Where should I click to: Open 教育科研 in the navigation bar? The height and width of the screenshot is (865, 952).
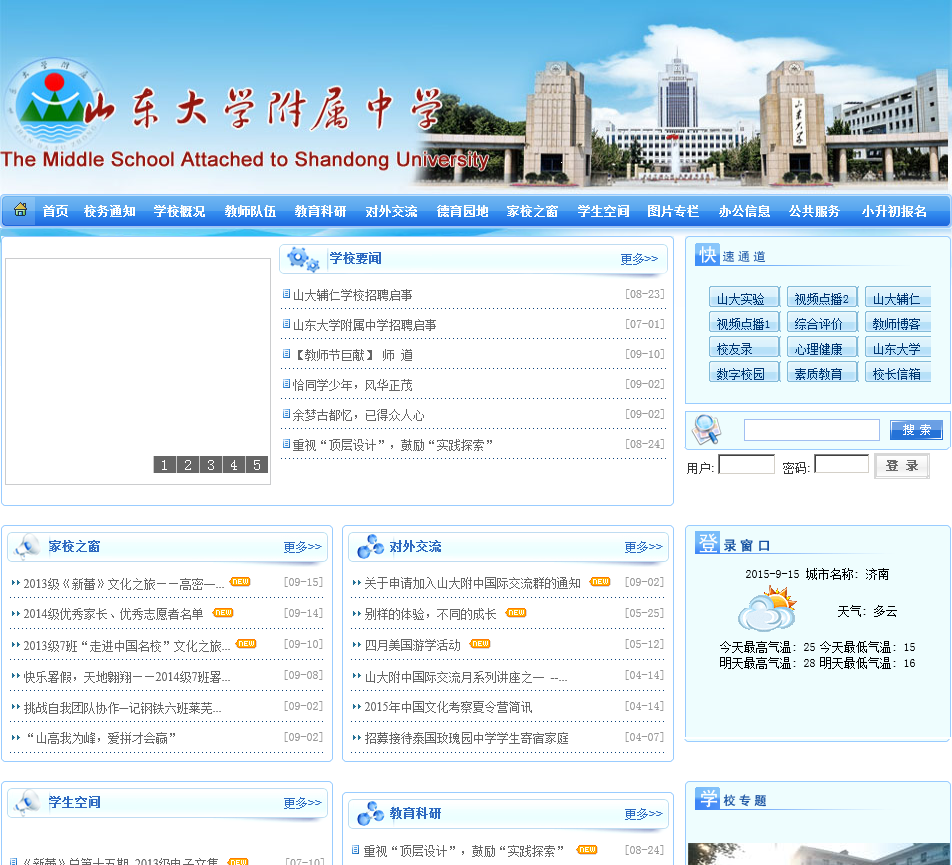point(320,211)
